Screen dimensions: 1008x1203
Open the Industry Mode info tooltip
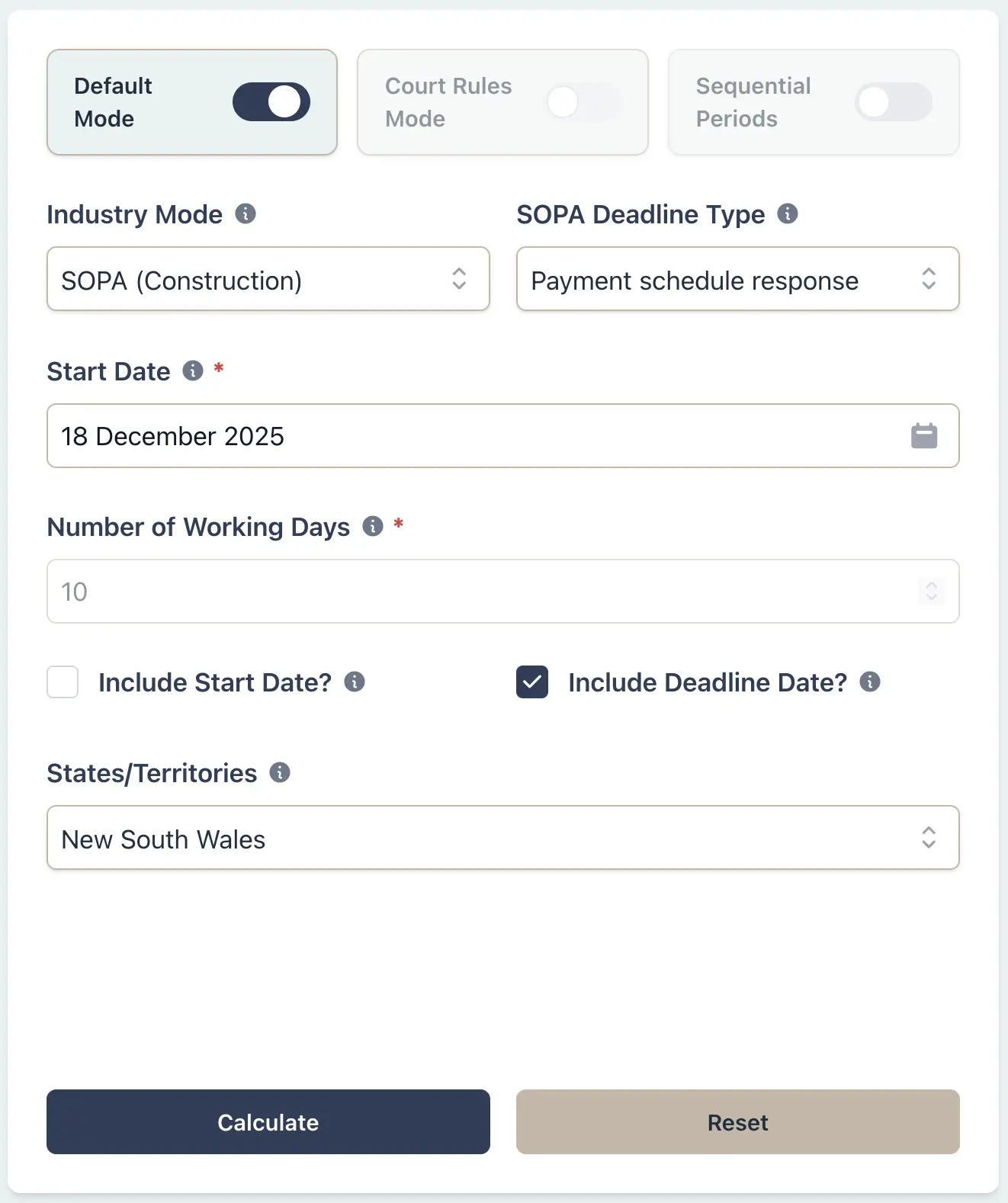tap(246, 214)
